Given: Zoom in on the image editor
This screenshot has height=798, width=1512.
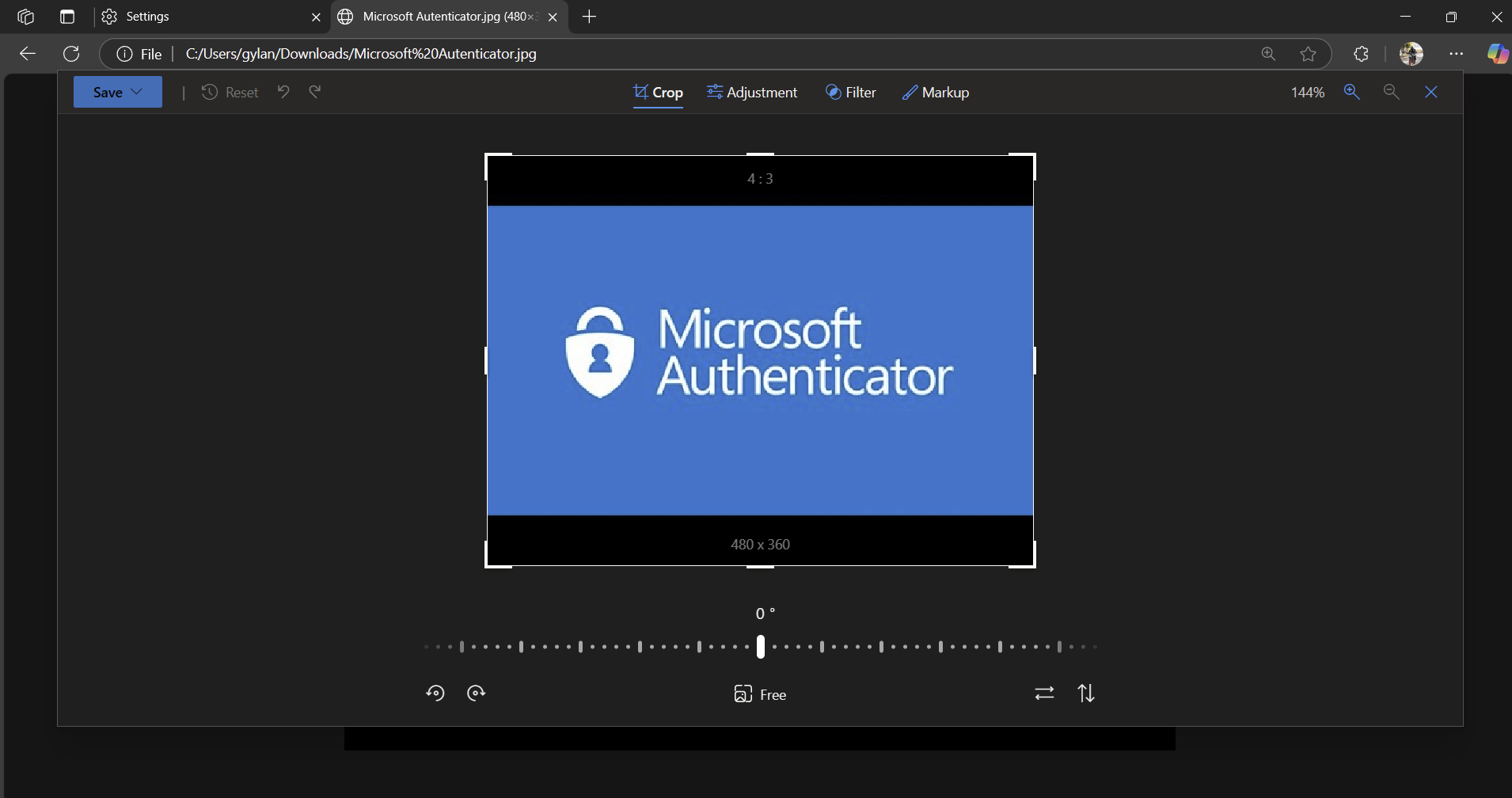Looking at the screenshot, I should coord(1352,92).
